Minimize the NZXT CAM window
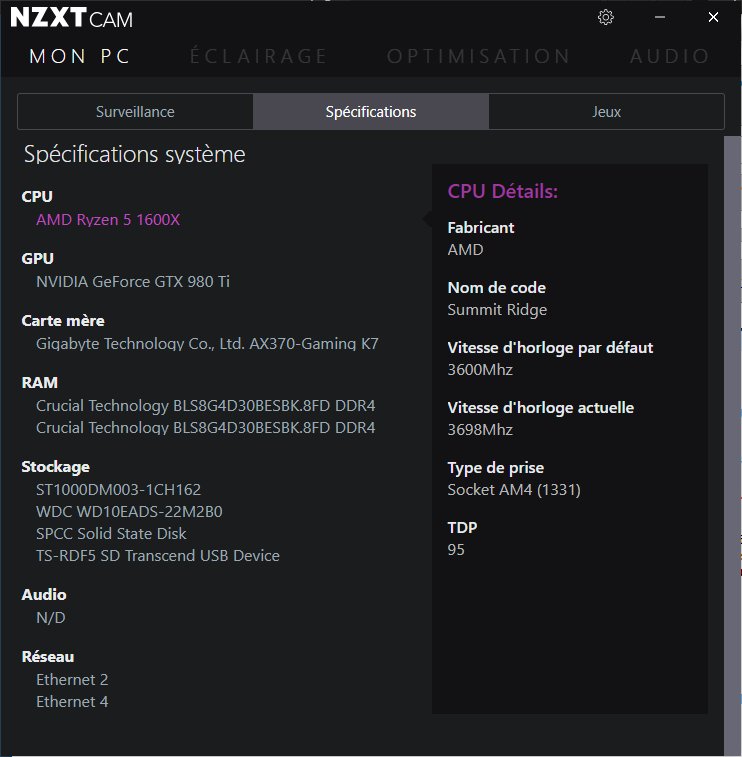This screenshot has height=757, width=742. pyautogui.click(x=659, y=17)
